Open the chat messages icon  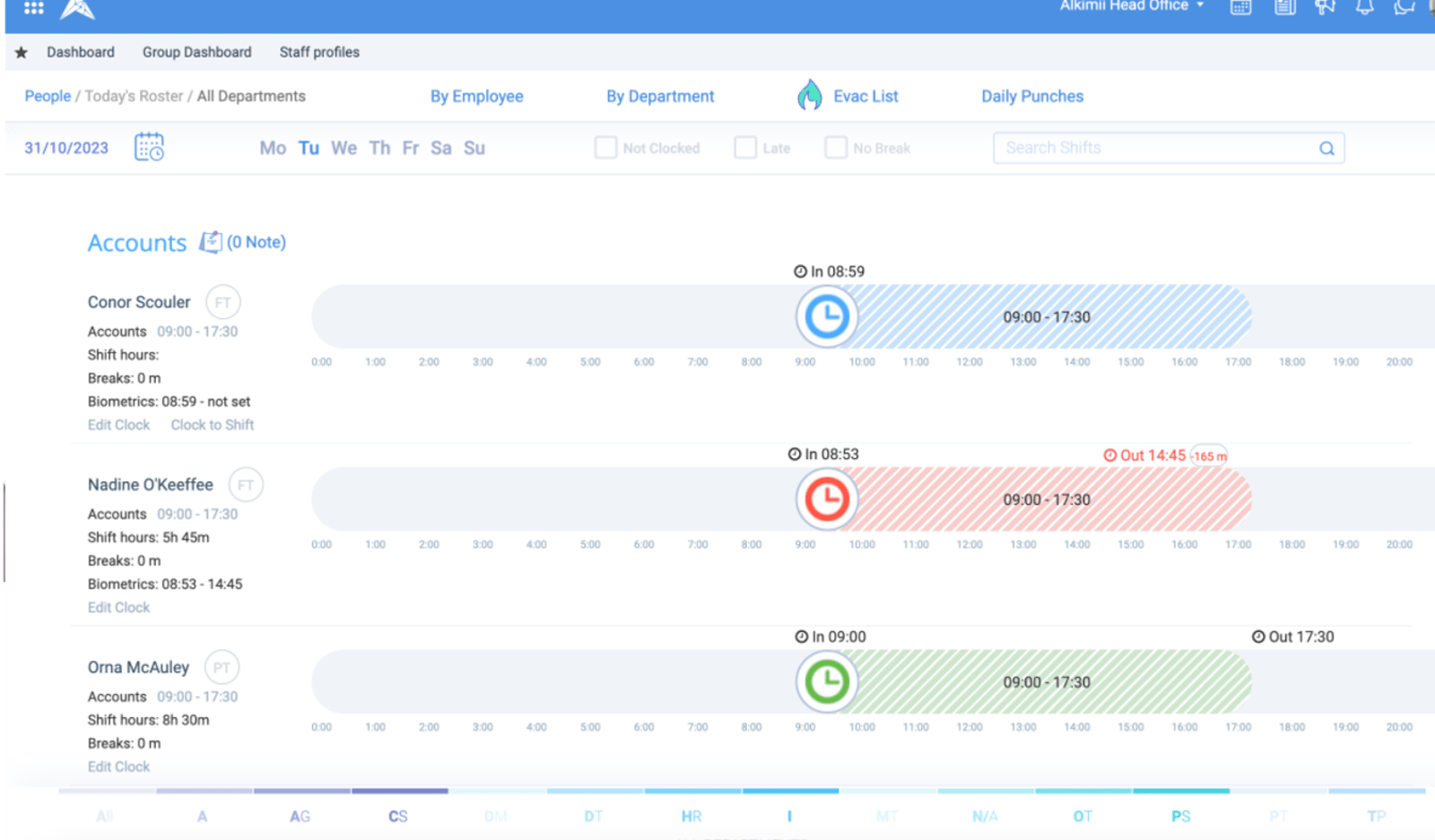(x=1405, y=7)
